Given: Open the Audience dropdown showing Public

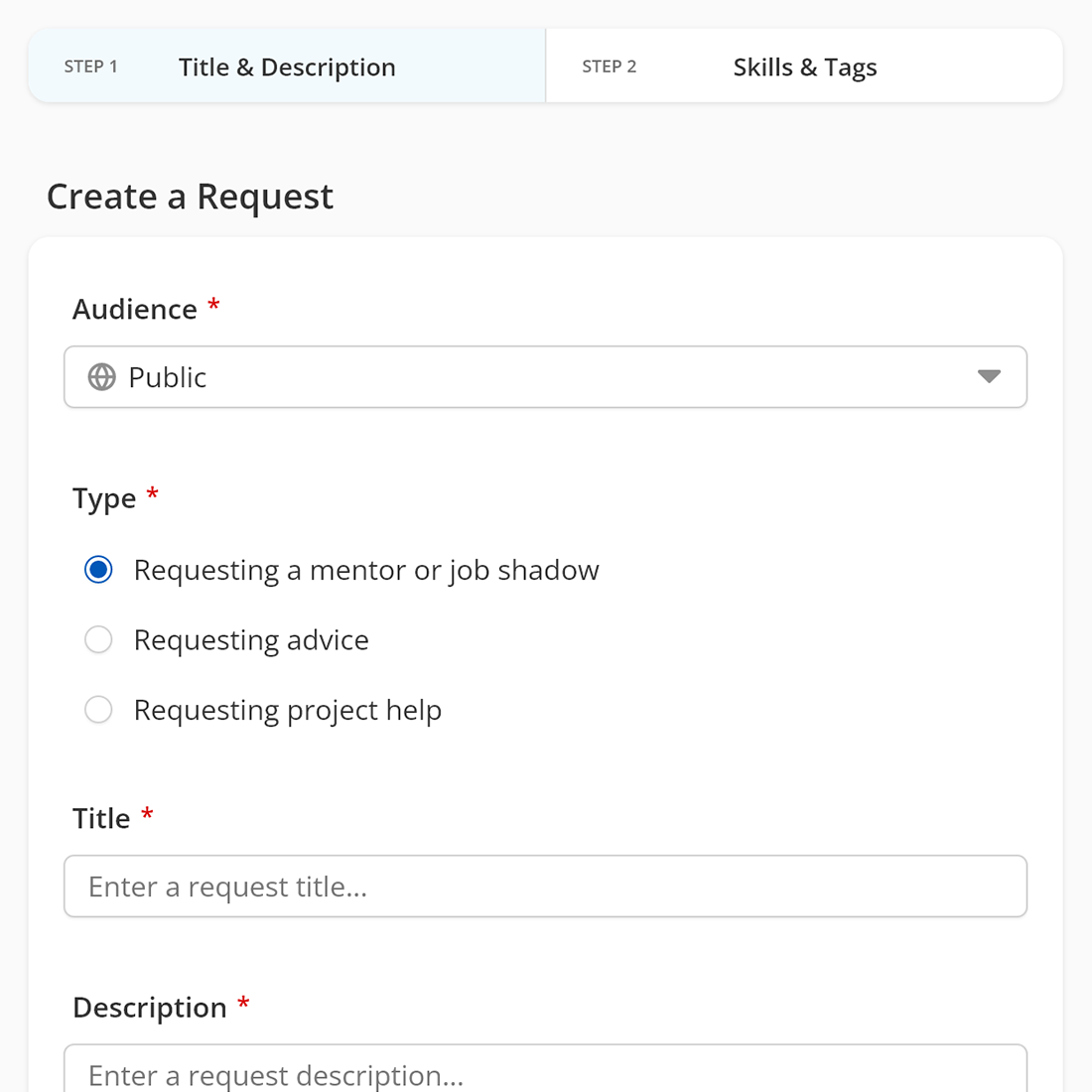Looking at the screenshot, I should coord(545,377).
